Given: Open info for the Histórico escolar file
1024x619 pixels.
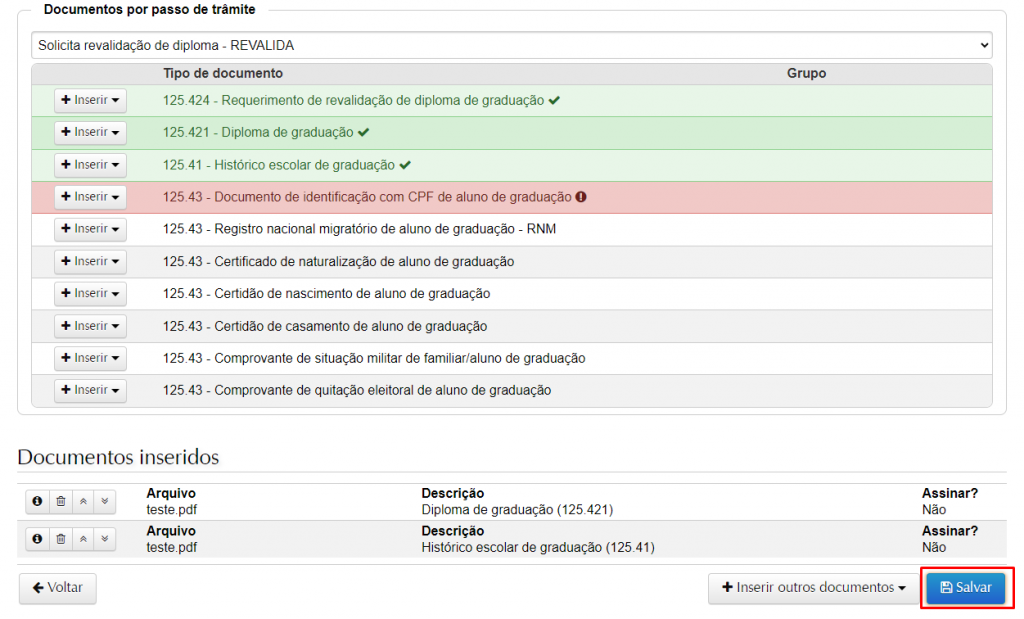Looking at the screenshot, I should pos(38,539).
